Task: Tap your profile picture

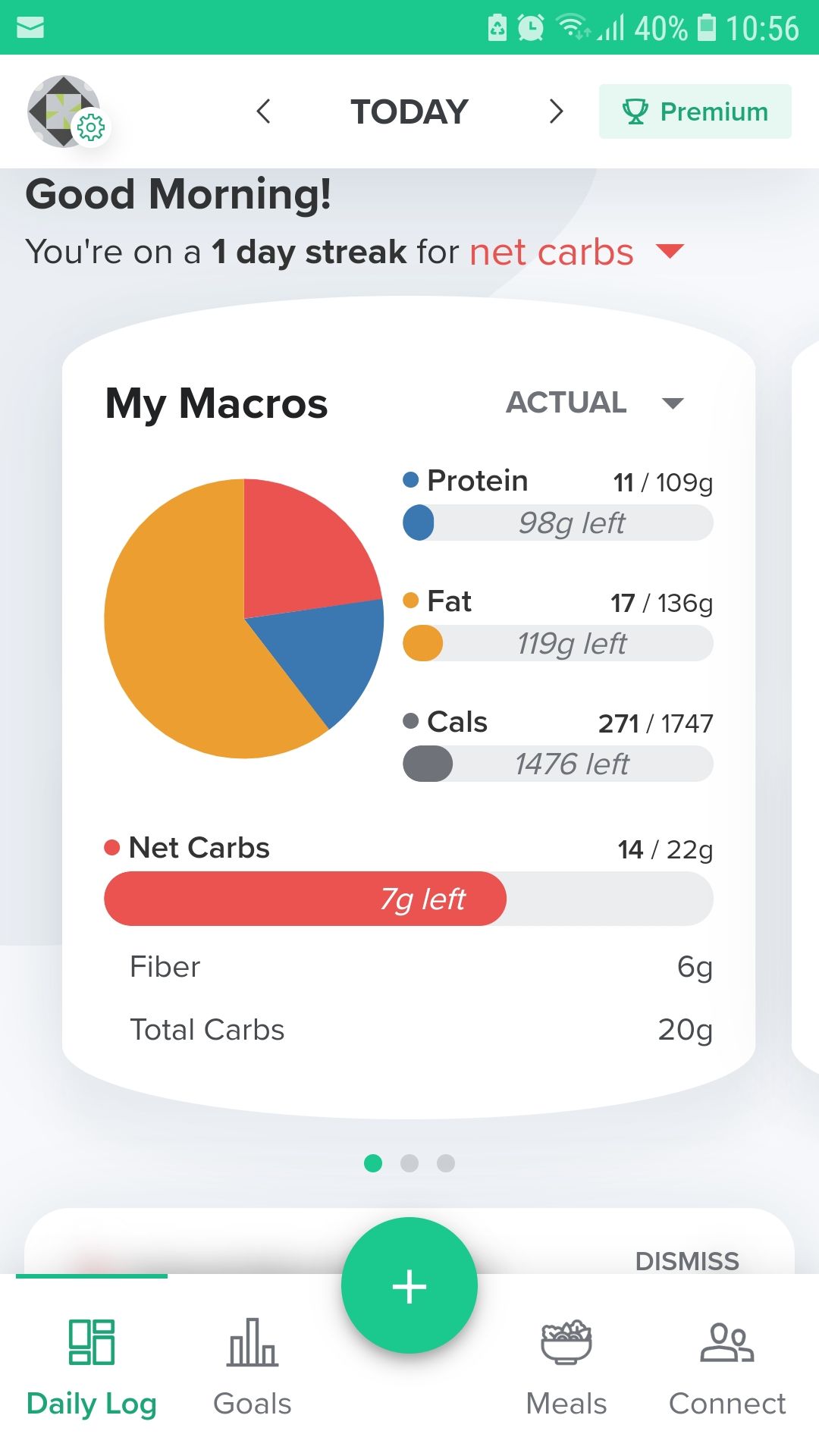Action: tap(64, 111)
